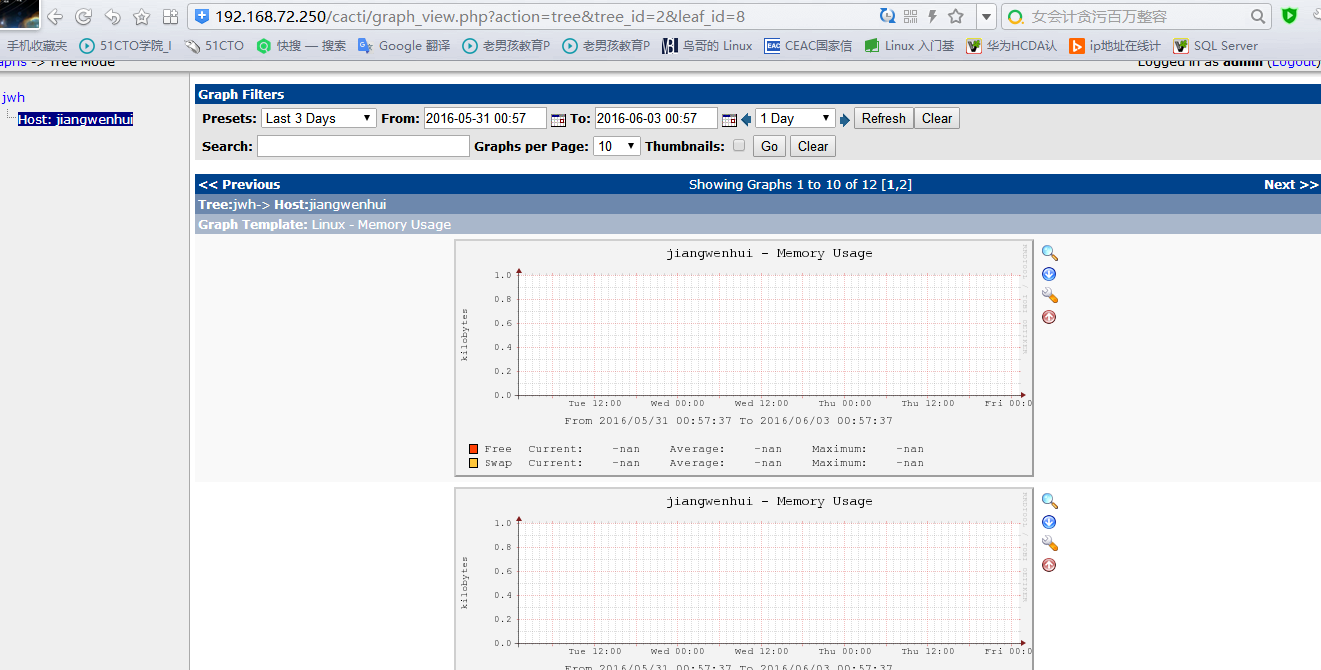Open the From date calendar picker
Image resolution: width=1321 pixels, height=670 pixels.
click(558, 120)
